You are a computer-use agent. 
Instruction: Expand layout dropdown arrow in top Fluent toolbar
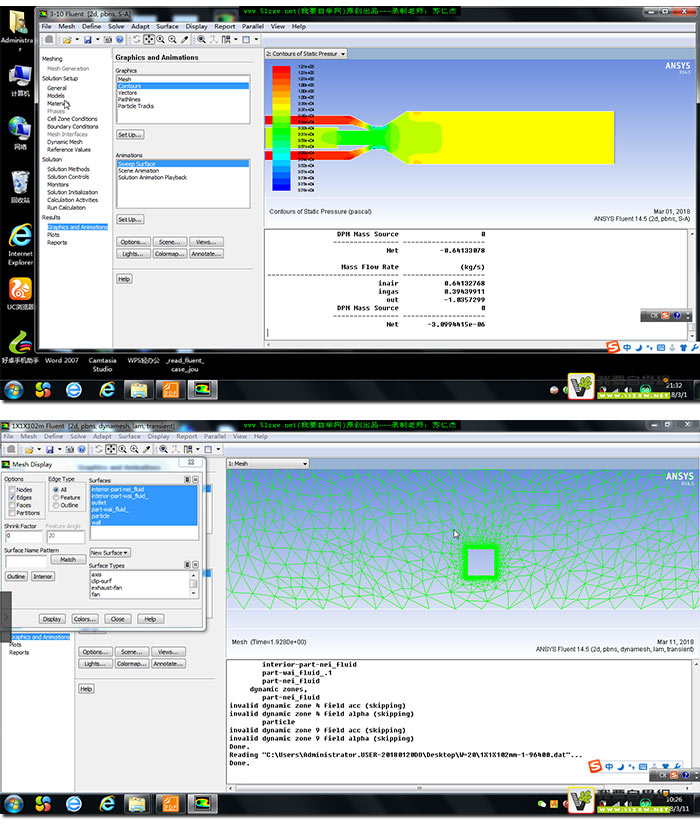point(235,40)
